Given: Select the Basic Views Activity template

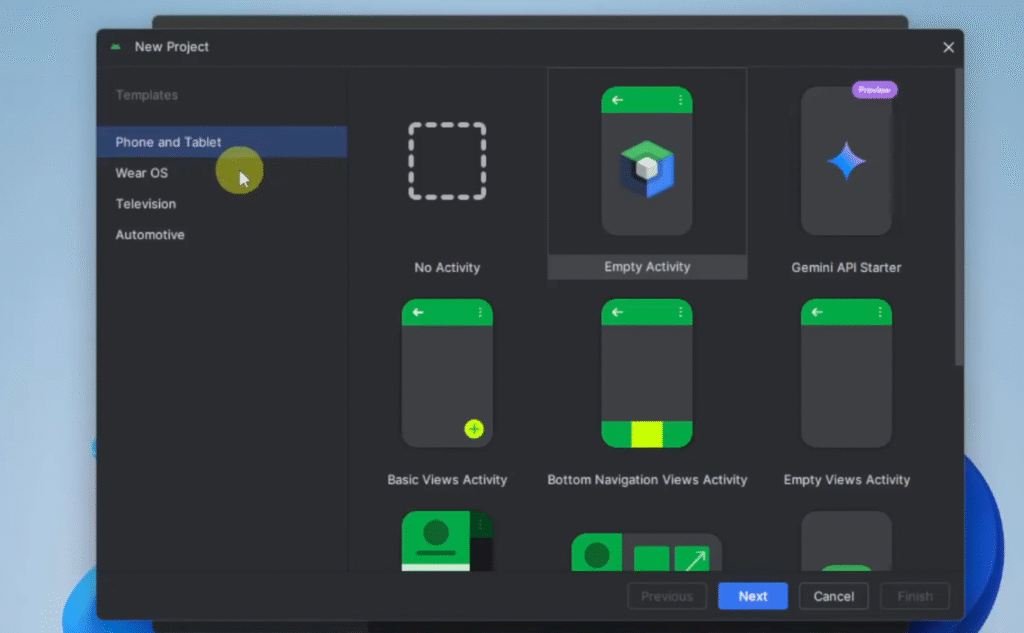Looking at the screenshot, I should 447,386.
